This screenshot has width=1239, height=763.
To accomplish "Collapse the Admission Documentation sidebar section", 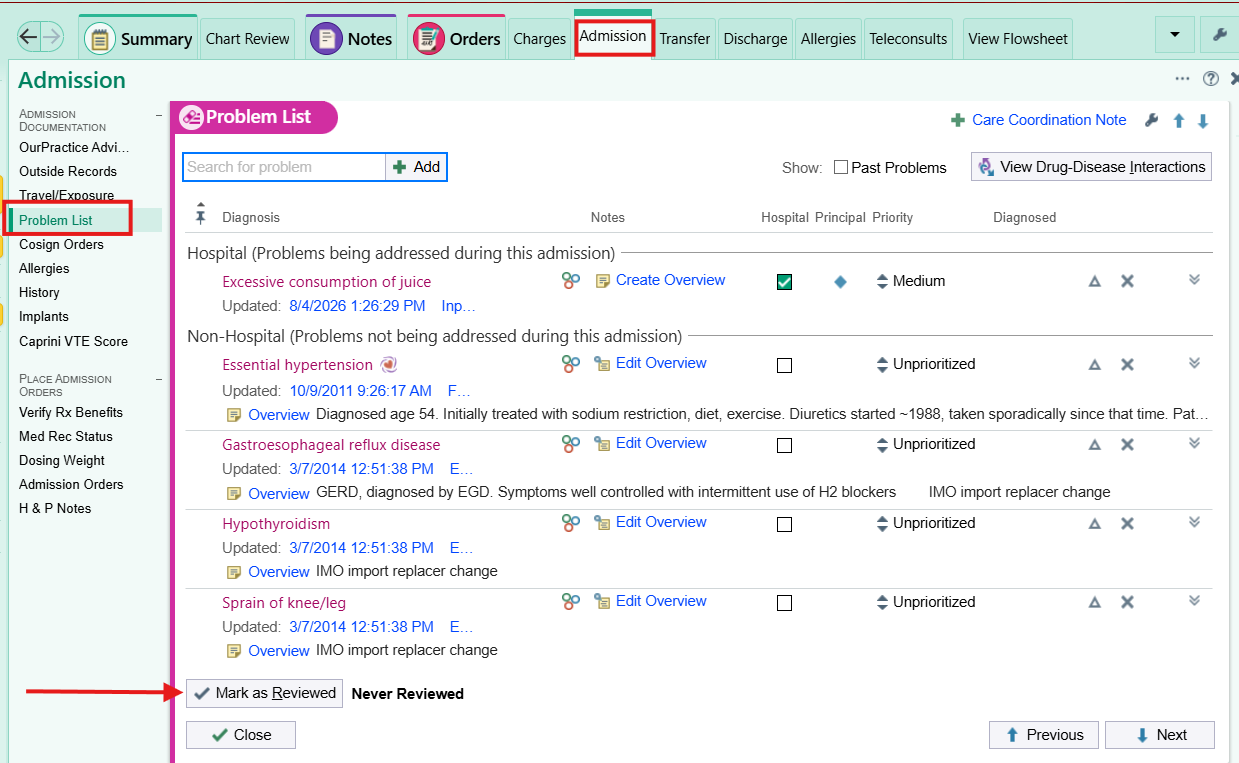I will coord(158,115).
